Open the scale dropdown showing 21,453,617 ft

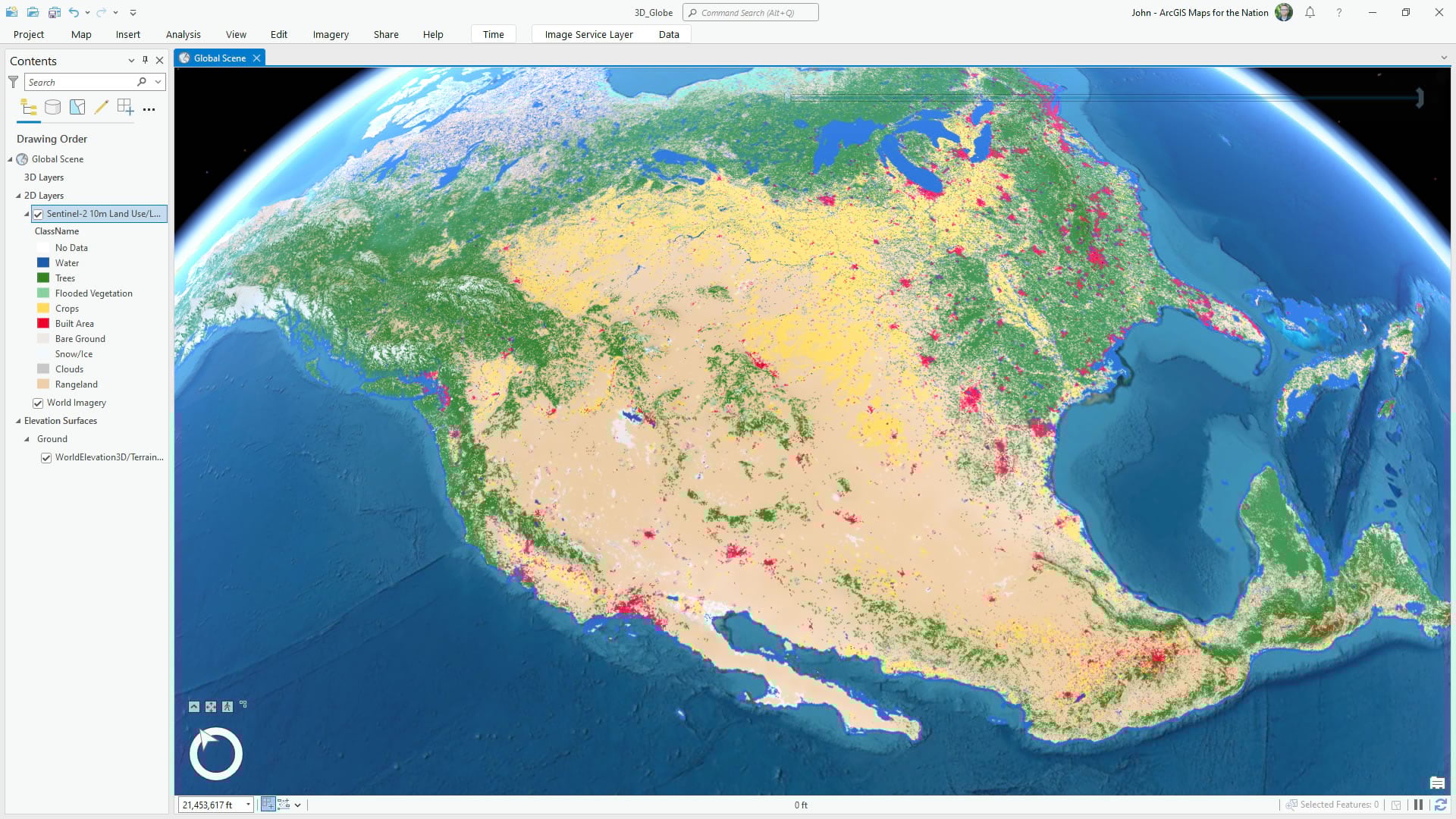248,805
